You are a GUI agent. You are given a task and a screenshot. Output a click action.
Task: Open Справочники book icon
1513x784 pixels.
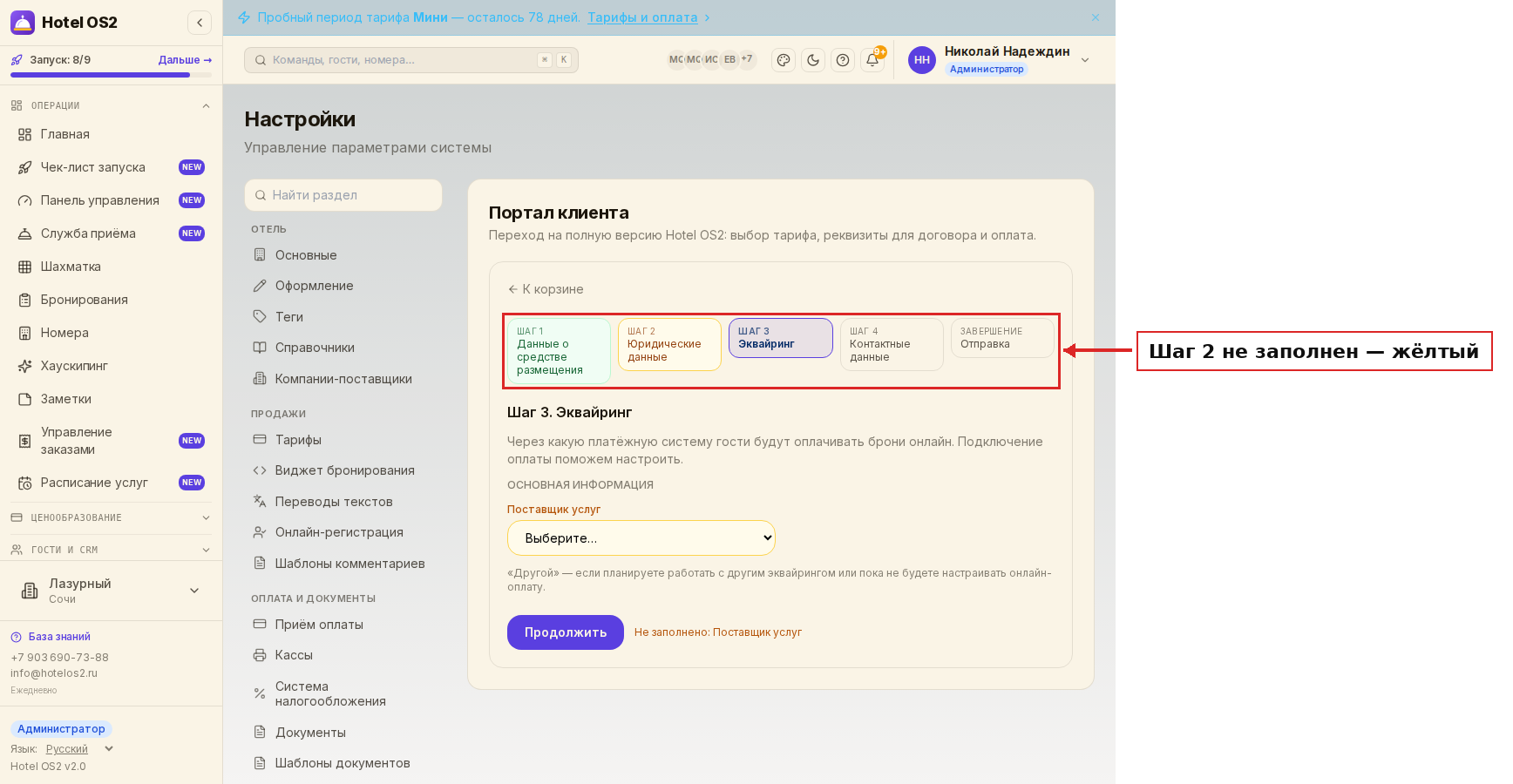click(x=260, y=348)
